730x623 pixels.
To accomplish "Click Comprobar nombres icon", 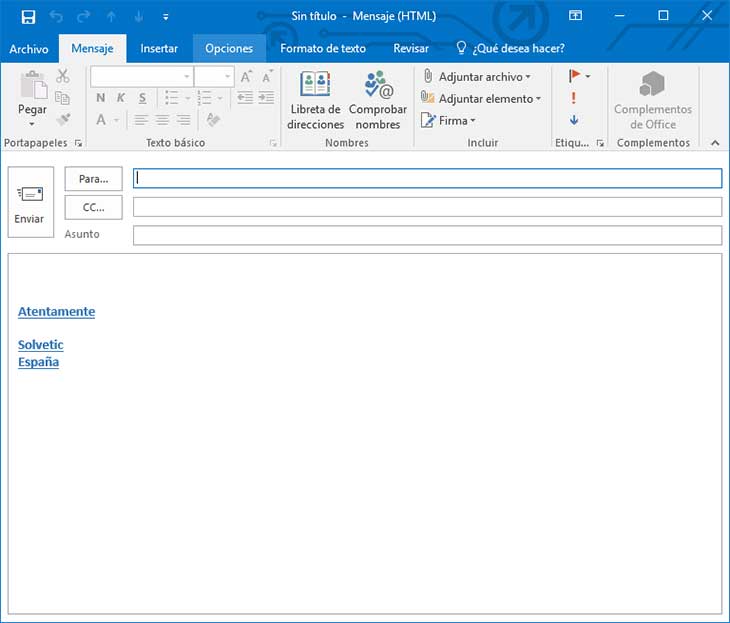I will 378,100.
